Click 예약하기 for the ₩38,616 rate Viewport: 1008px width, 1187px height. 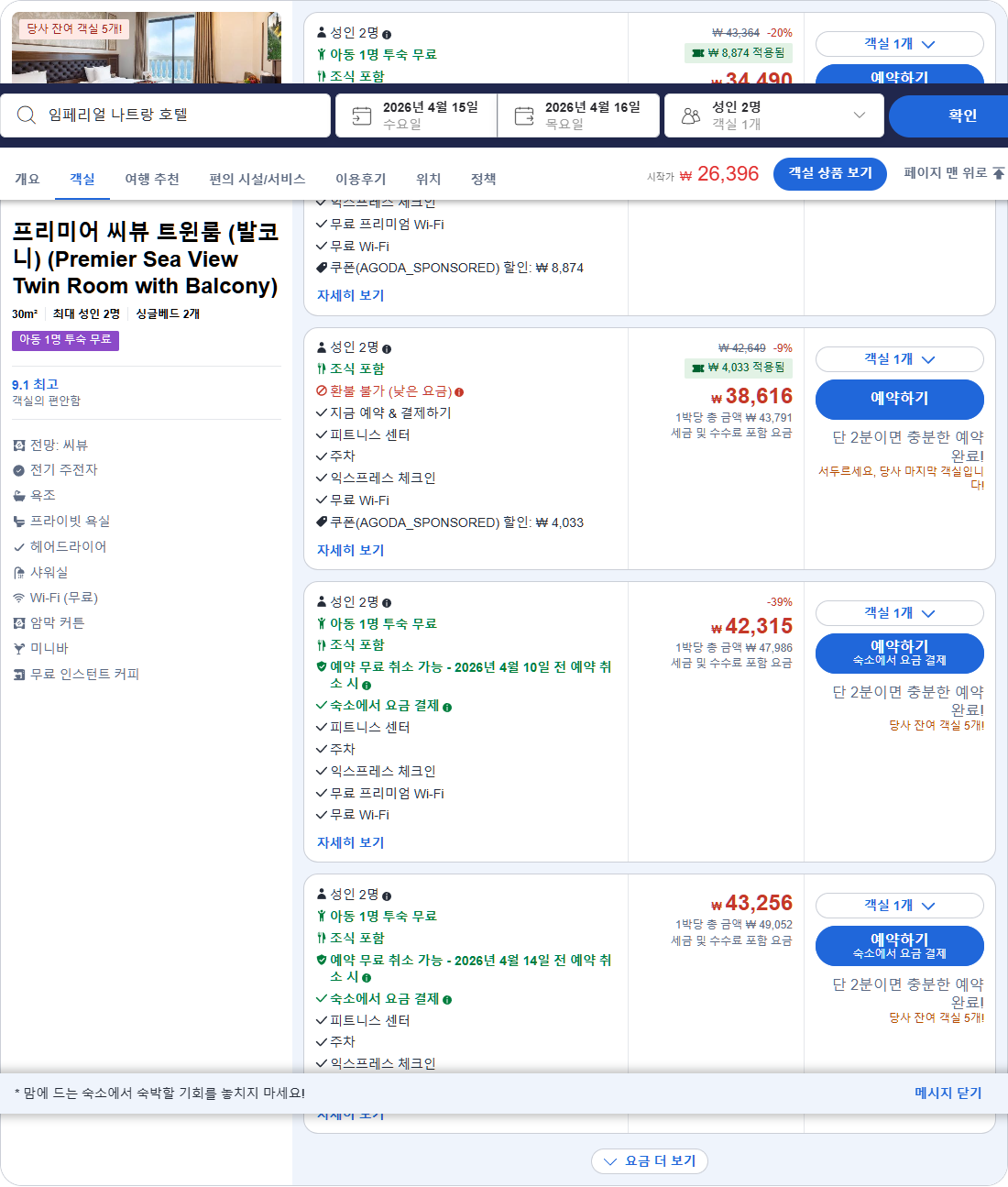[899, 399]
